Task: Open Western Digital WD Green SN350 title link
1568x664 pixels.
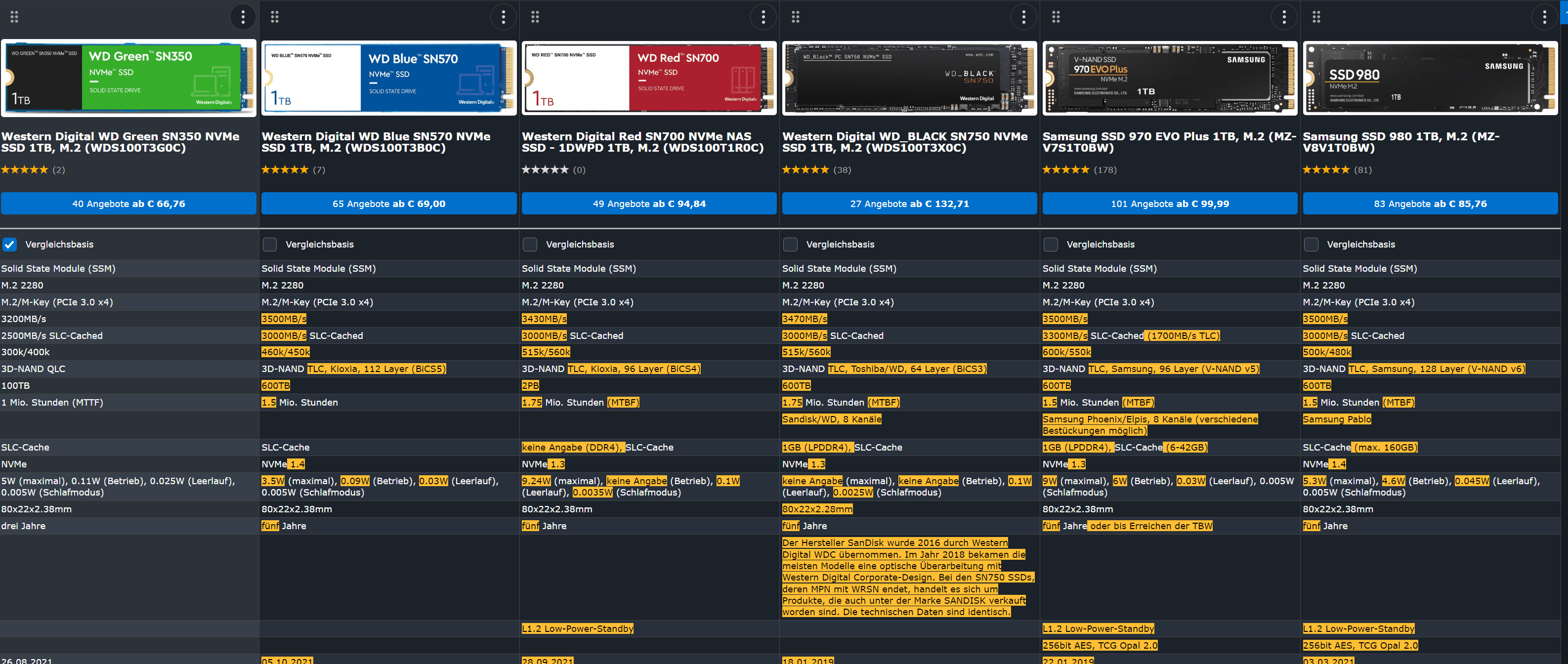Action: 121,142
